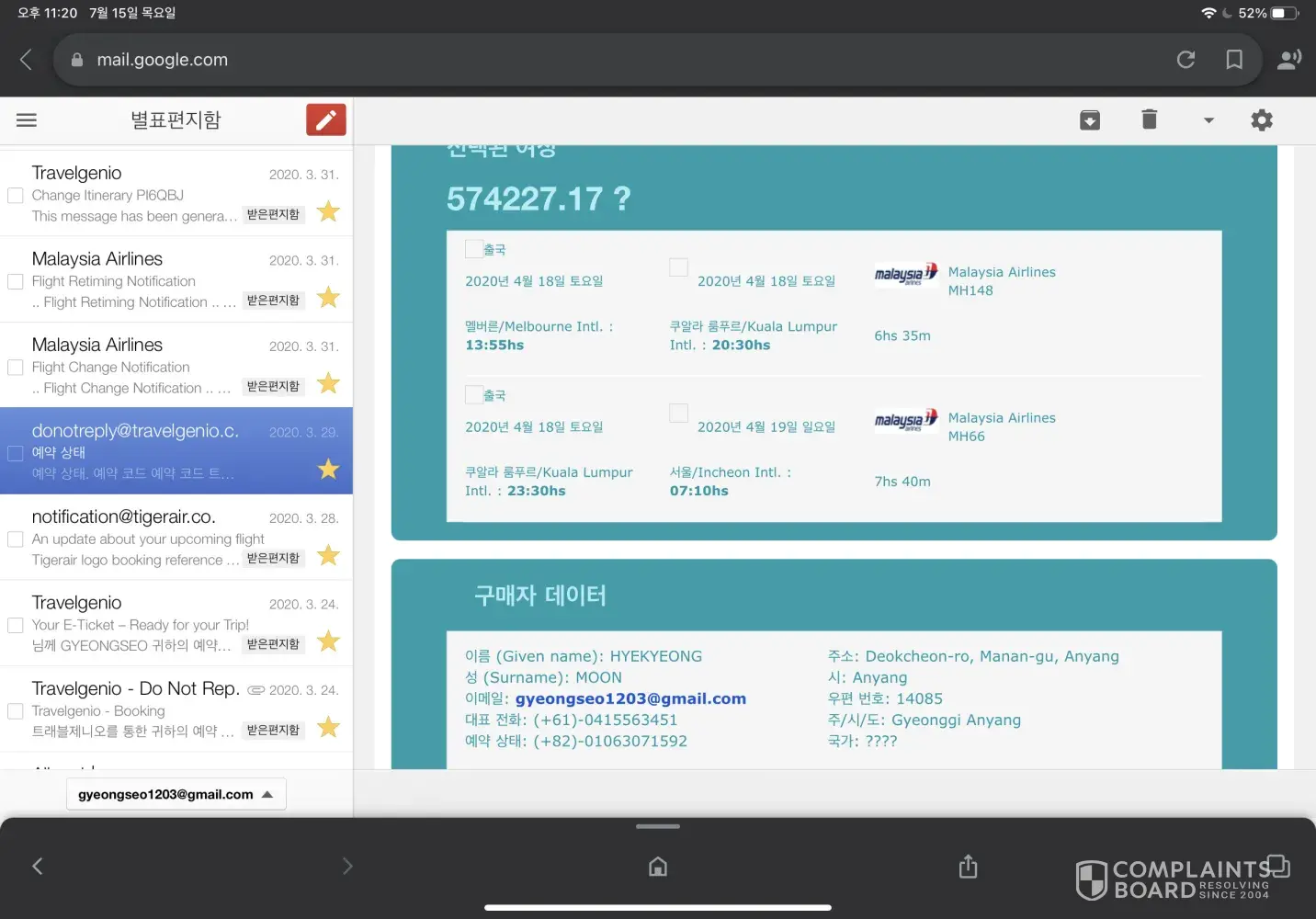Image resolution: width=1316 pixels, height=919 pixels.
Task: Select checkbox for Flight Retiming Notification email
Action: (16, 281)
